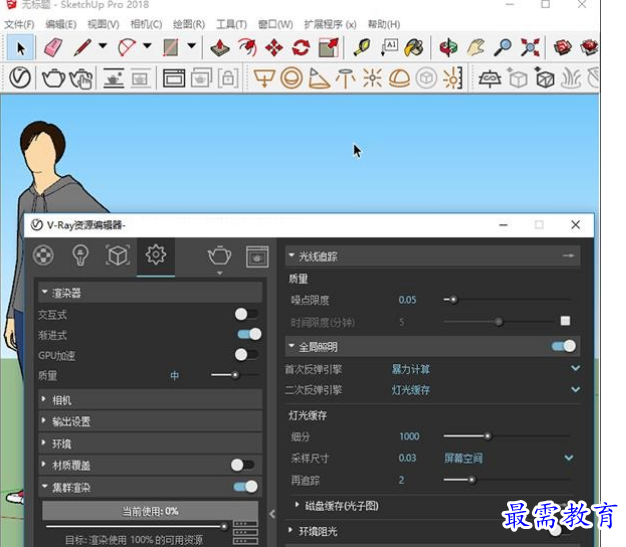Choose the Rotate tool
626x547 pixels.
(301, 48)
